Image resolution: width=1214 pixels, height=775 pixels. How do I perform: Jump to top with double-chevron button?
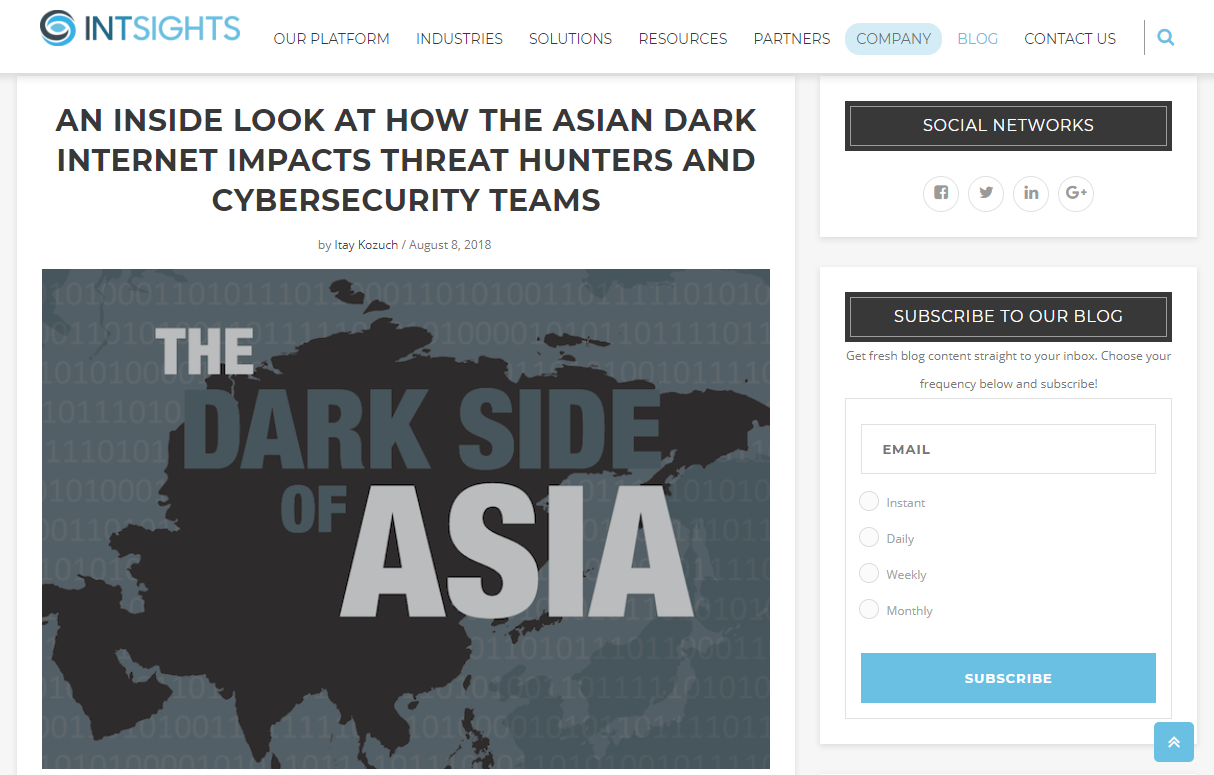tap(1174, 742)
